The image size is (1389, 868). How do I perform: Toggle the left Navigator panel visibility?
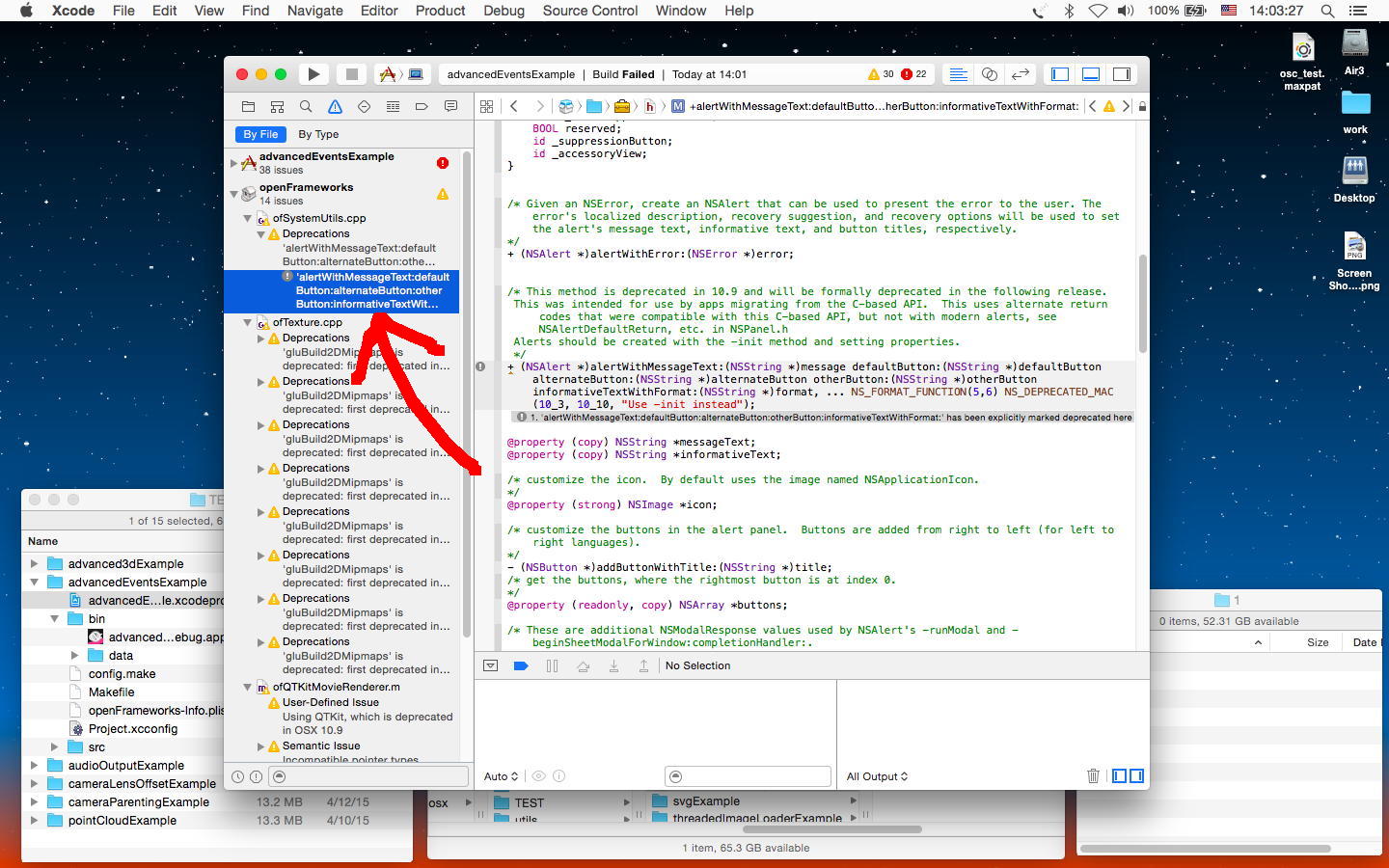coord(1060,74)
